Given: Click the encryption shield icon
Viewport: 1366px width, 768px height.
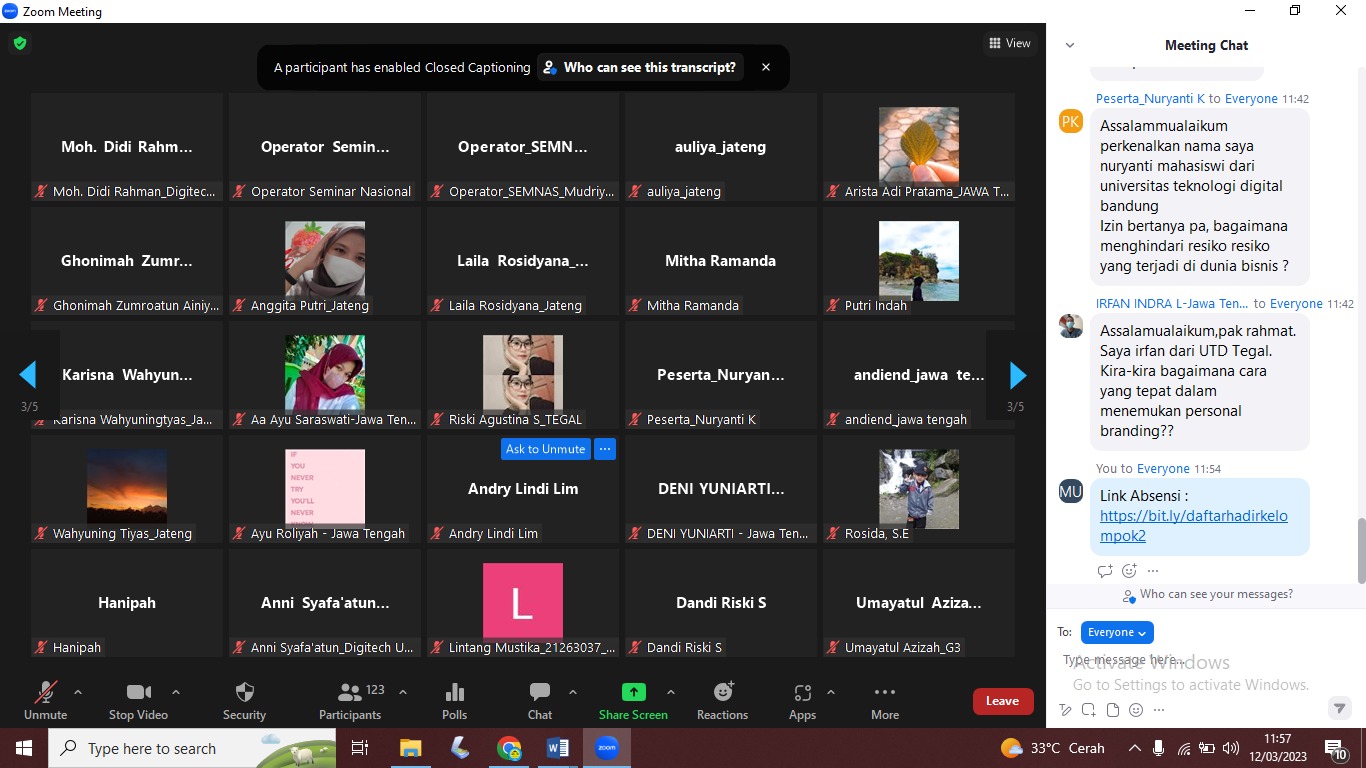Looking at the screenshot, I should (20, 43).
